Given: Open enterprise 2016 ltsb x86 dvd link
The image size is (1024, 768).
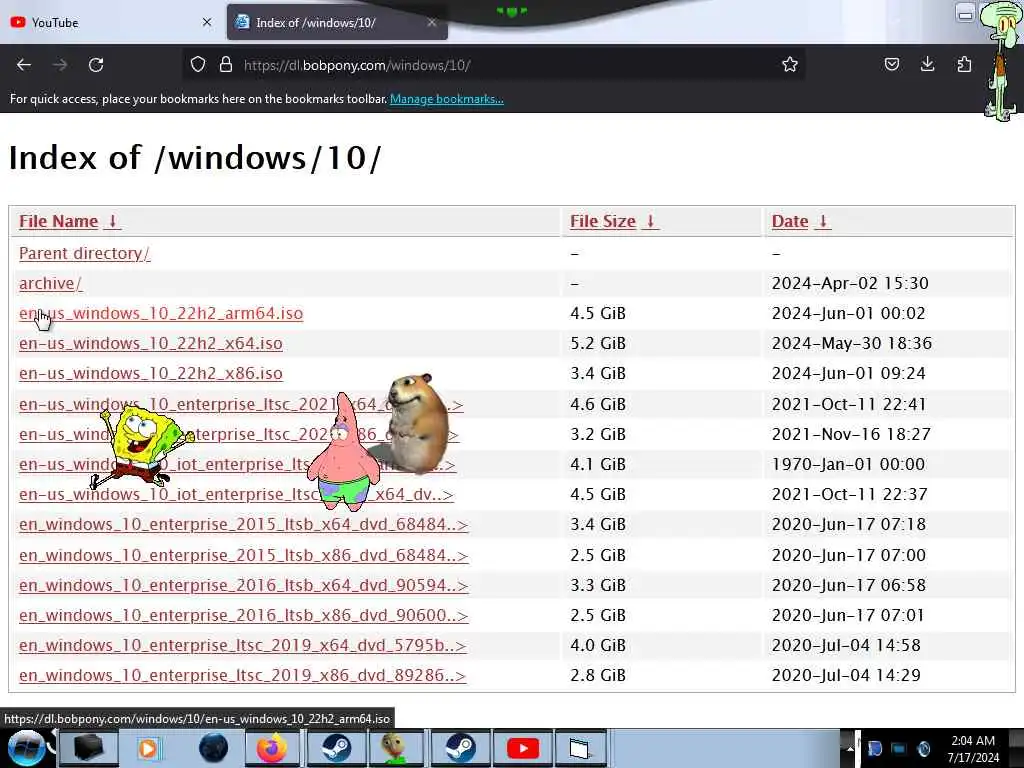Looking at the screenshot, I should click(244, 615).
